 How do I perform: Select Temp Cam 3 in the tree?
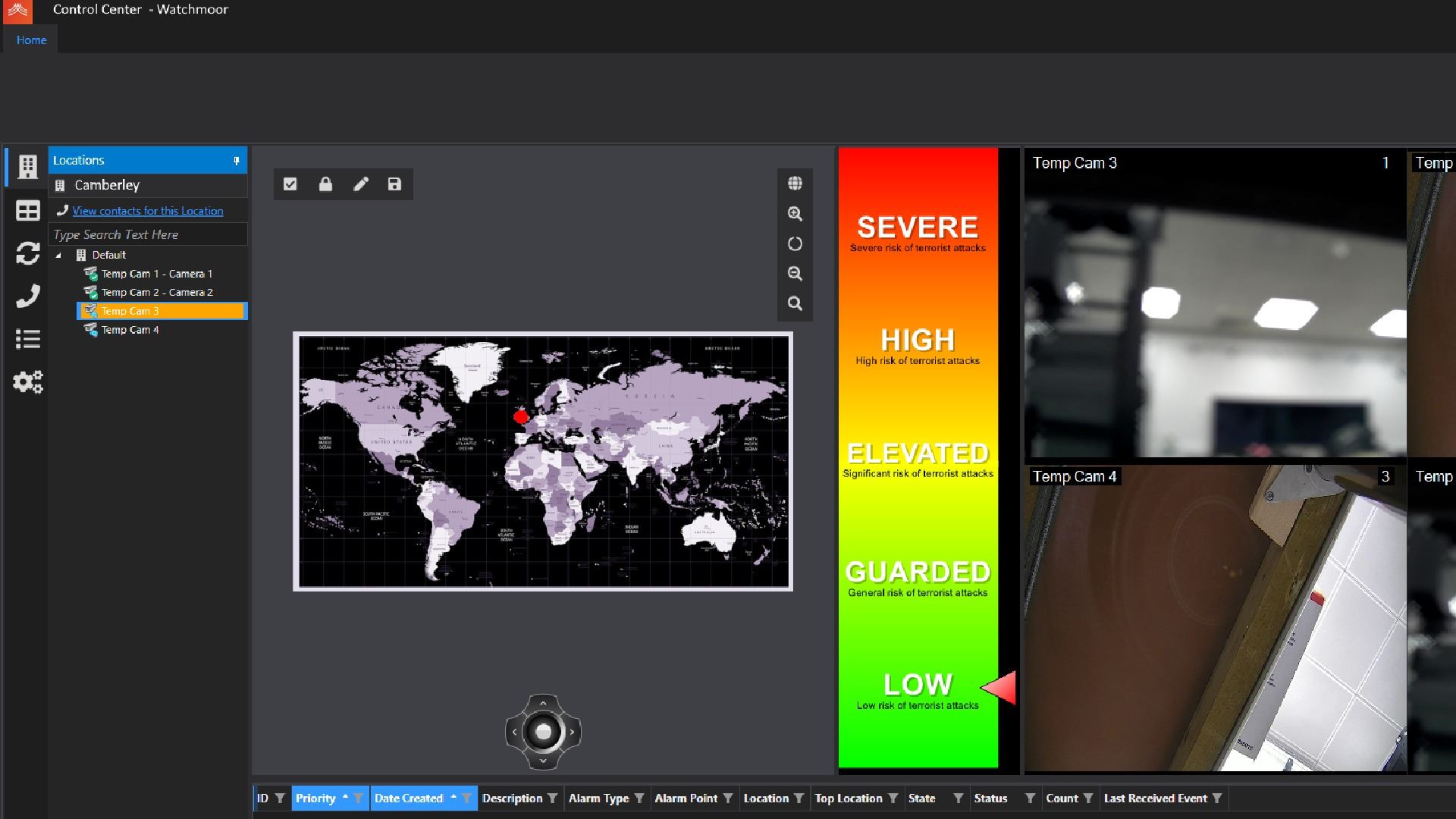[x=162, y=311]
